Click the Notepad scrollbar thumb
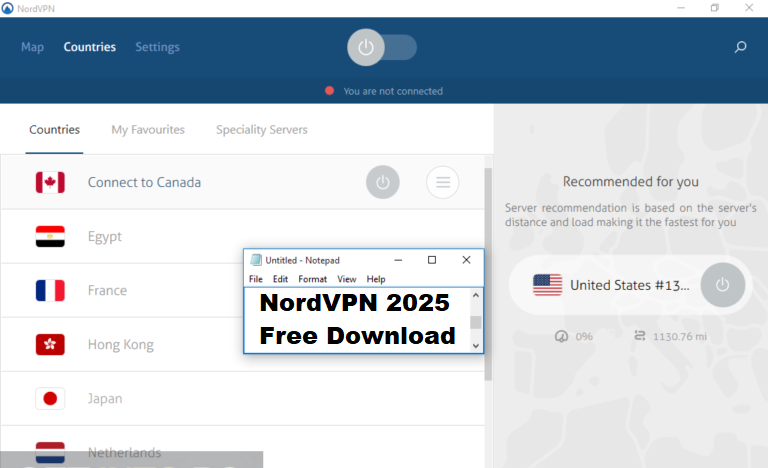This screenshot has width=768, height=468. coord(475,322)
